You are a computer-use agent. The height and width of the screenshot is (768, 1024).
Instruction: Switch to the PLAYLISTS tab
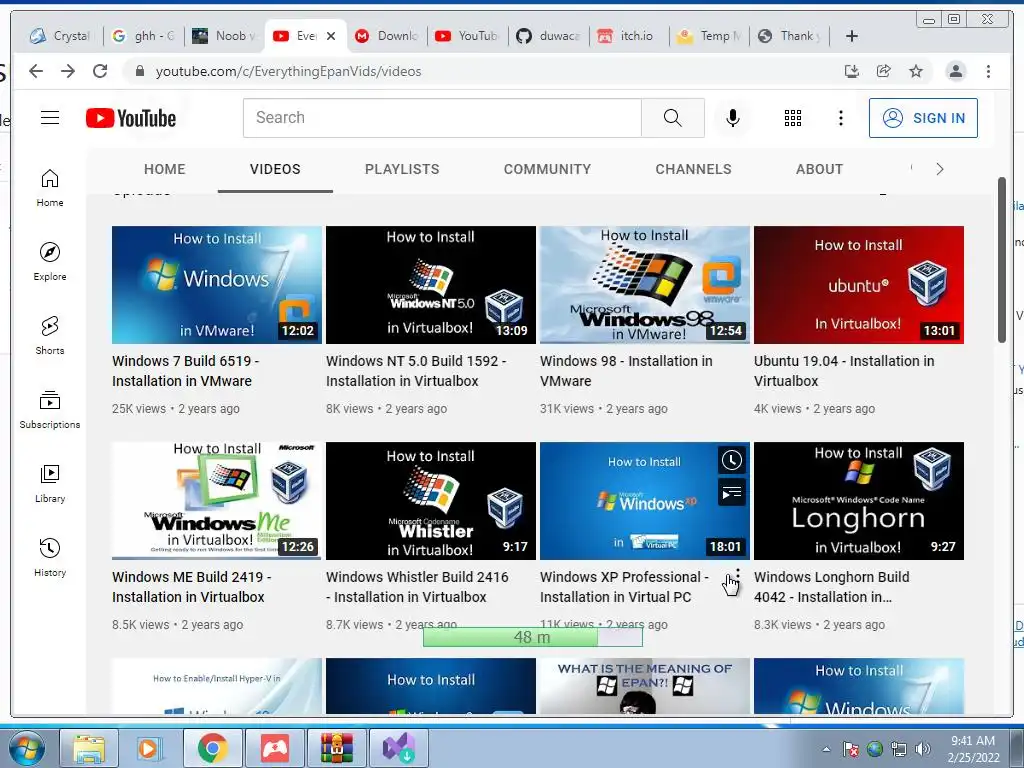point(402,169)
